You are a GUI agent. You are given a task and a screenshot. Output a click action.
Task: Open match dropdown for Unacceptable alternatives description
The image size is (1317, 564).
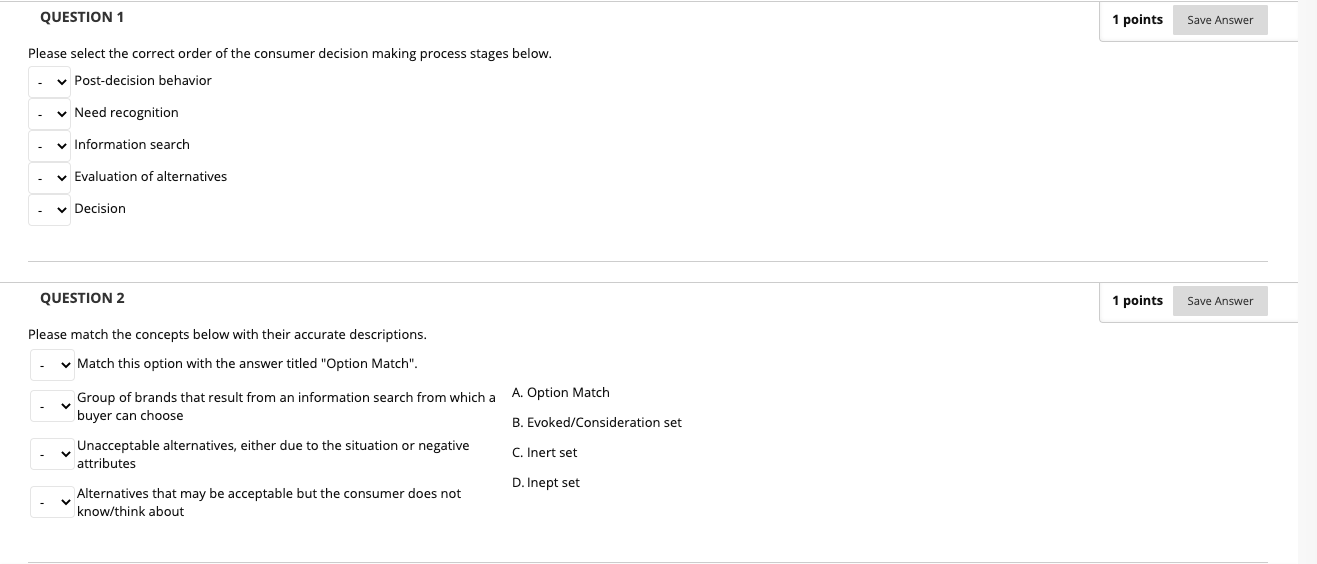[52, 454]
